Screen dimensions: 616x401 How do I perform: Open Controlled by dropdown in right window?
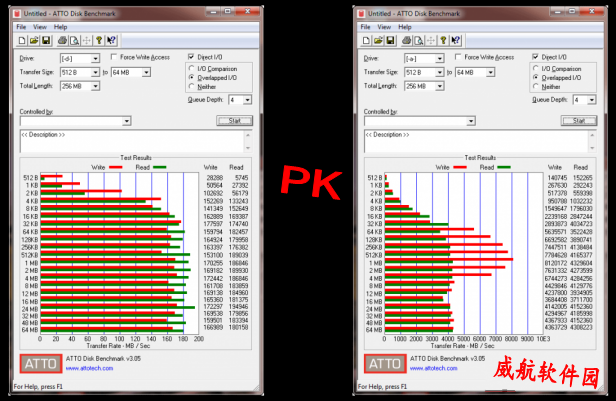[x=471, y=121]
